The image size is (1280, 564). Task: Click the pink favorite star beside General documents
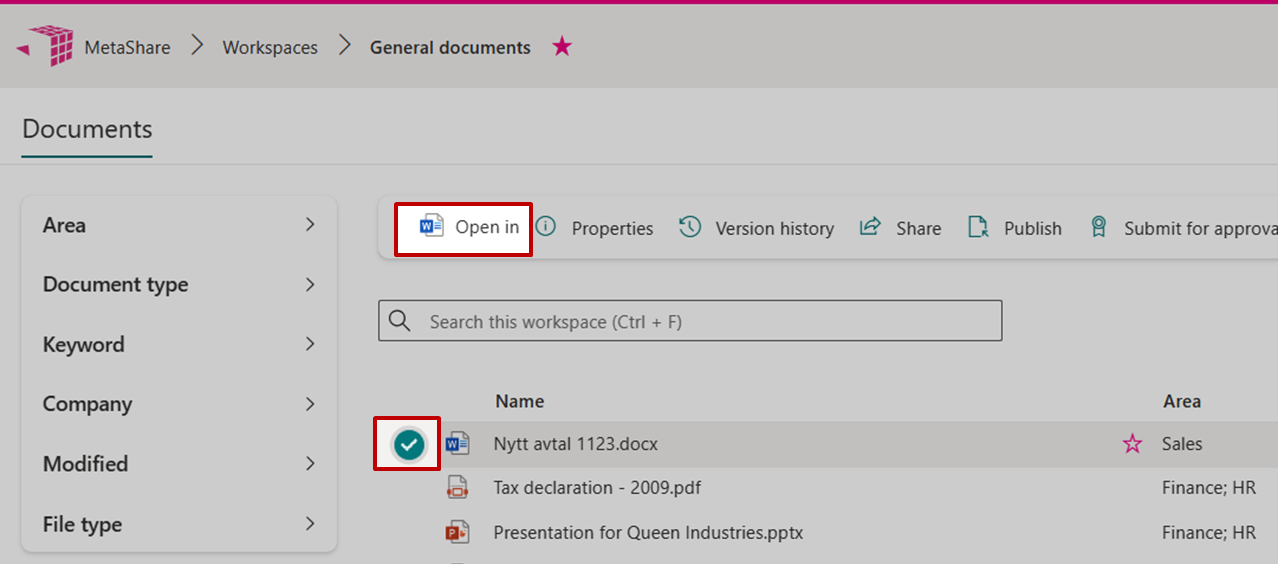(x=562, y=47)
